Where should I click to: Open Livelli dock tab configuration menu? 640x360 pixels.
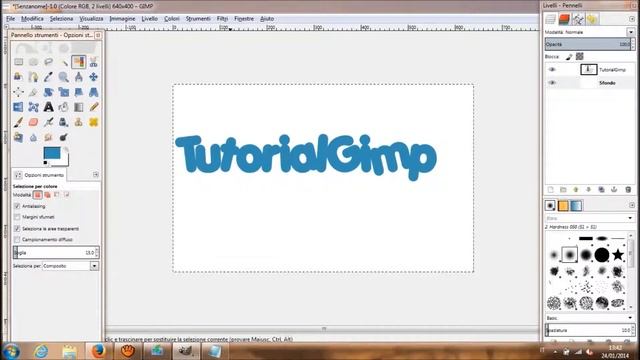[632, 19]
